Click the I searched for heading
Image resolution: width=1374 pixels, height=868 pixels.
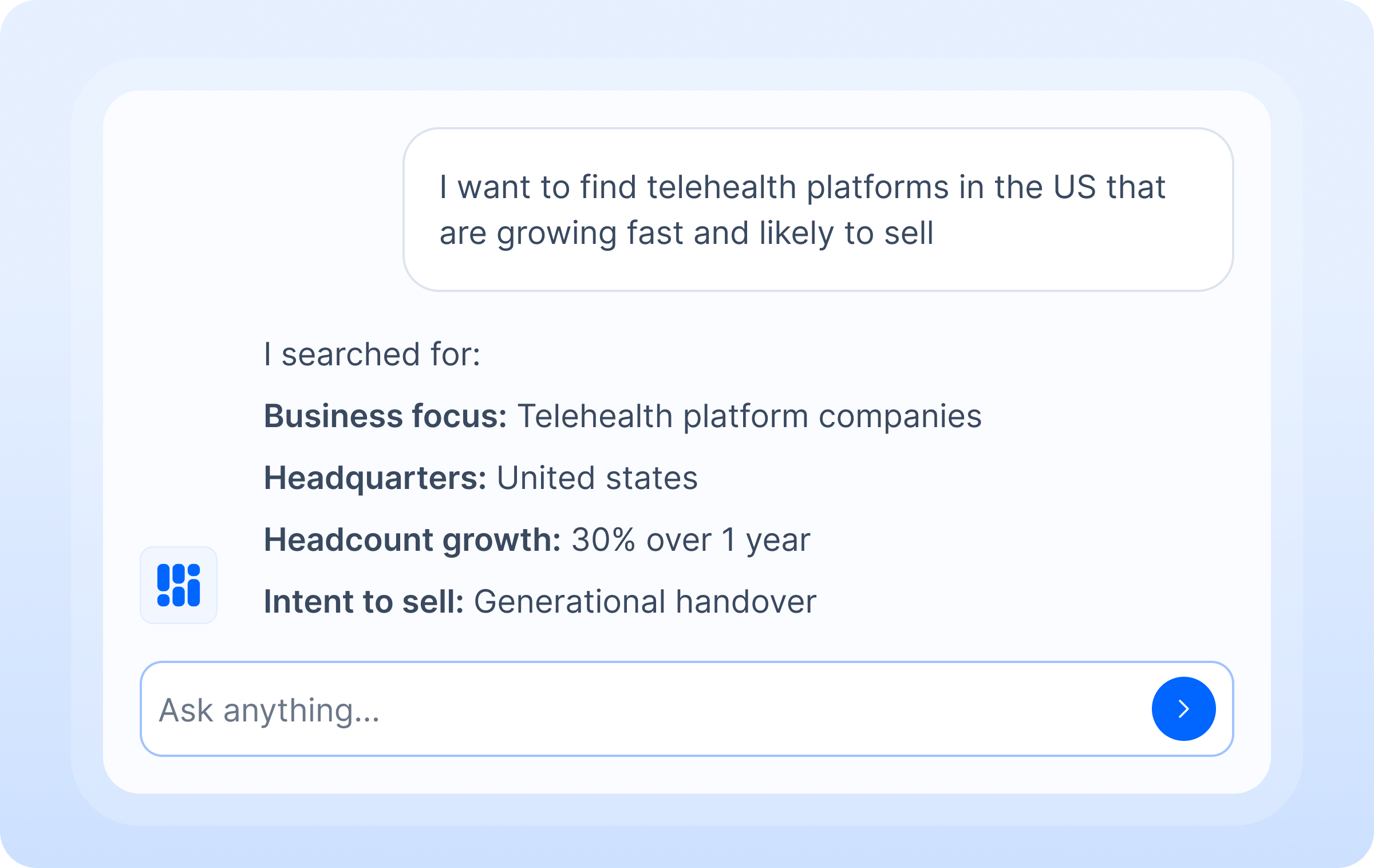pos(372,354)
